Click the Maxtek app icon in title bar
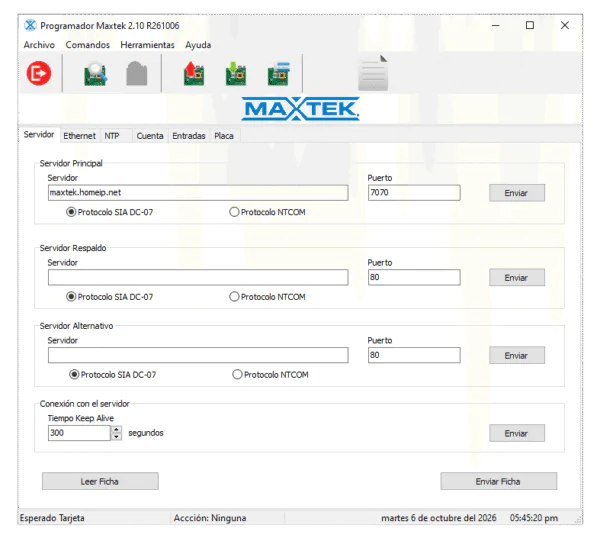Image resolution: width=600 pixels, height=541 pixels. (30, 25)
